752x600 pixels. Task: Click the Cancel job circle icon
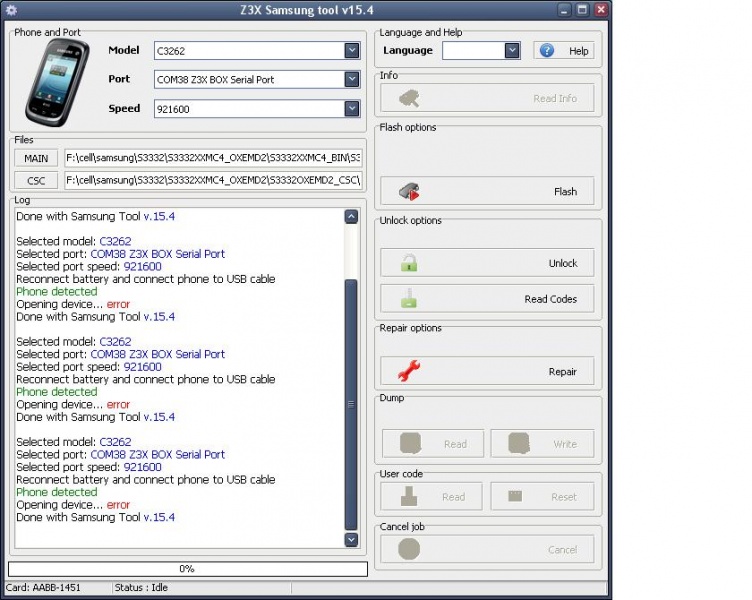point(409,549)
